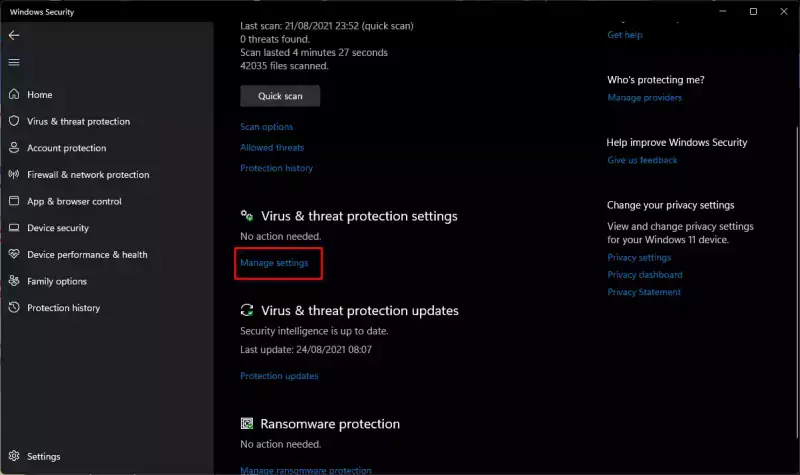Click Get help link
The width and height of the screenshot is (800, 475).
click(625, 35)
